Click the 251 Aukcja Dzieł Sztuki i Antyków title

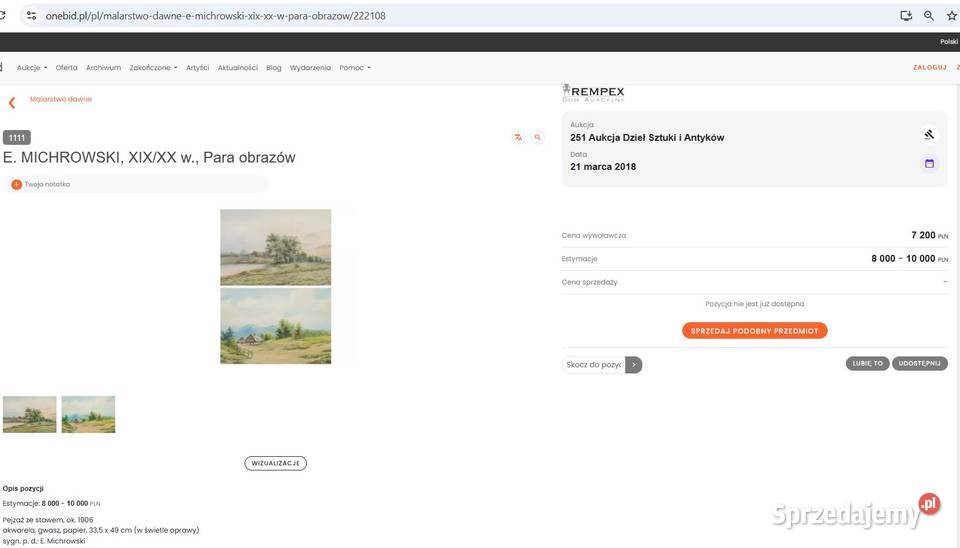coord(647,138)
